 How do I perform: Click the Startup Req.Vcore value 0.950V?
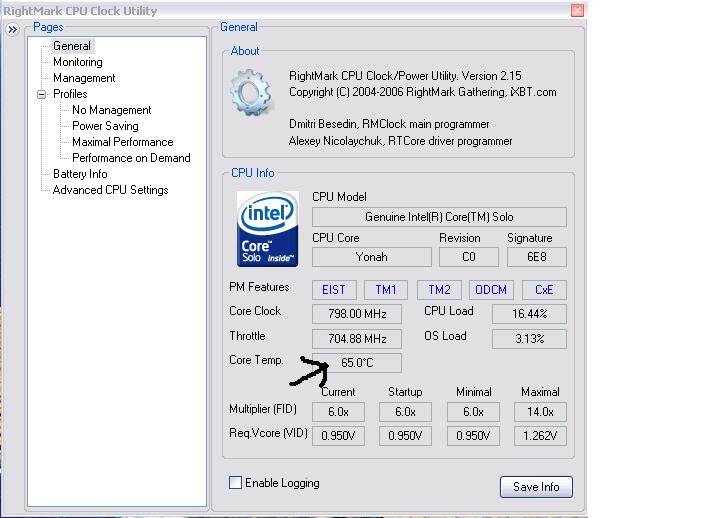pos(405,436)
